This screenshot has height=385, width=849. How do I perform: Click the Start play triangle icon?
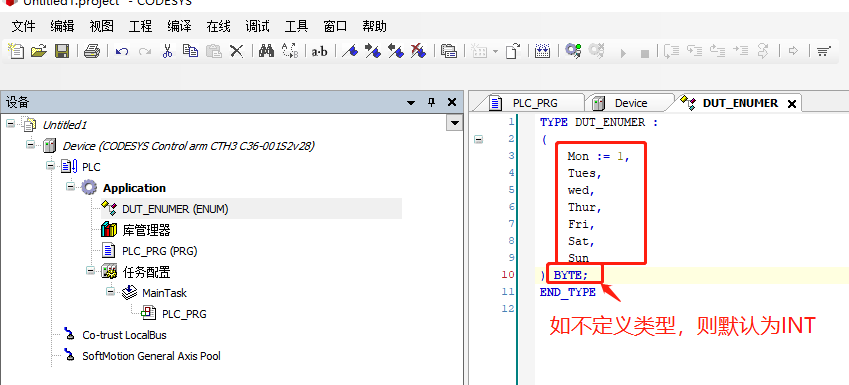(x=623, y=53)
